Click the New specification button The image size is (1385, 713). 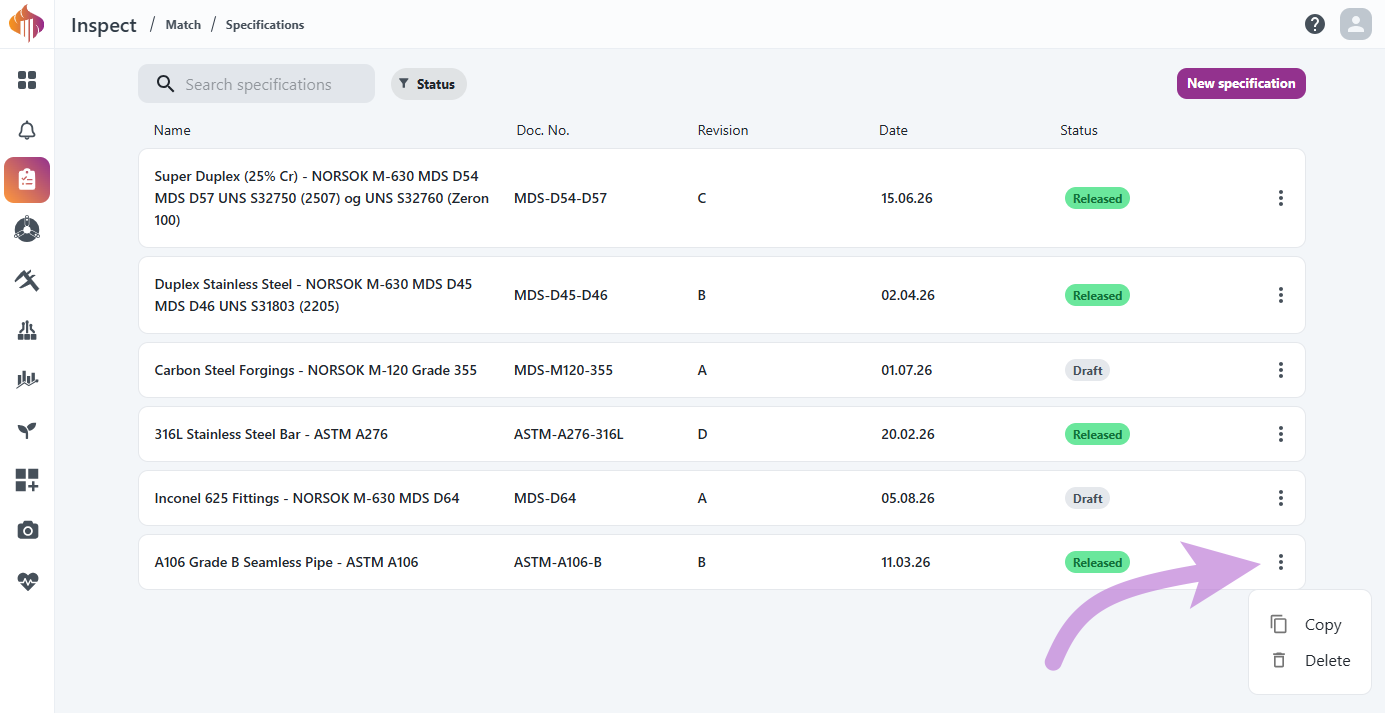point(1241,83)
